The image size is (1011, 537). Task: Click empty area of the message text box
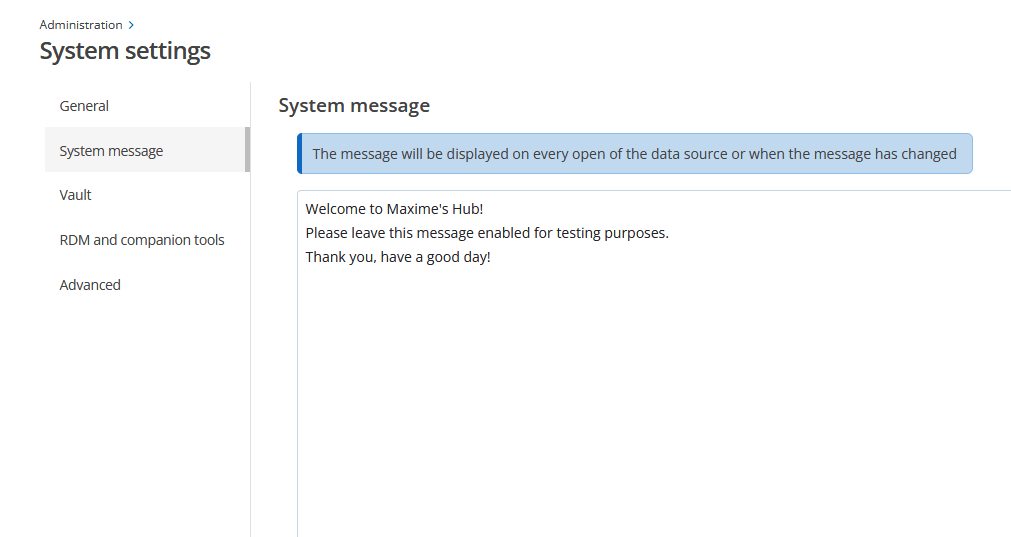650,400
